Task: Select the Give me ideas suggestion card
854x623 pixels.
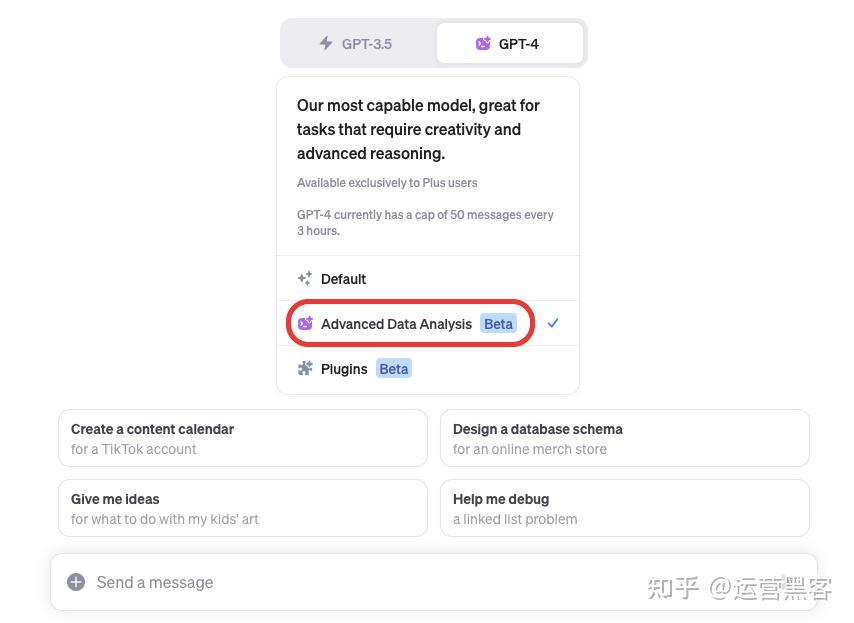Action: [243, 508]
